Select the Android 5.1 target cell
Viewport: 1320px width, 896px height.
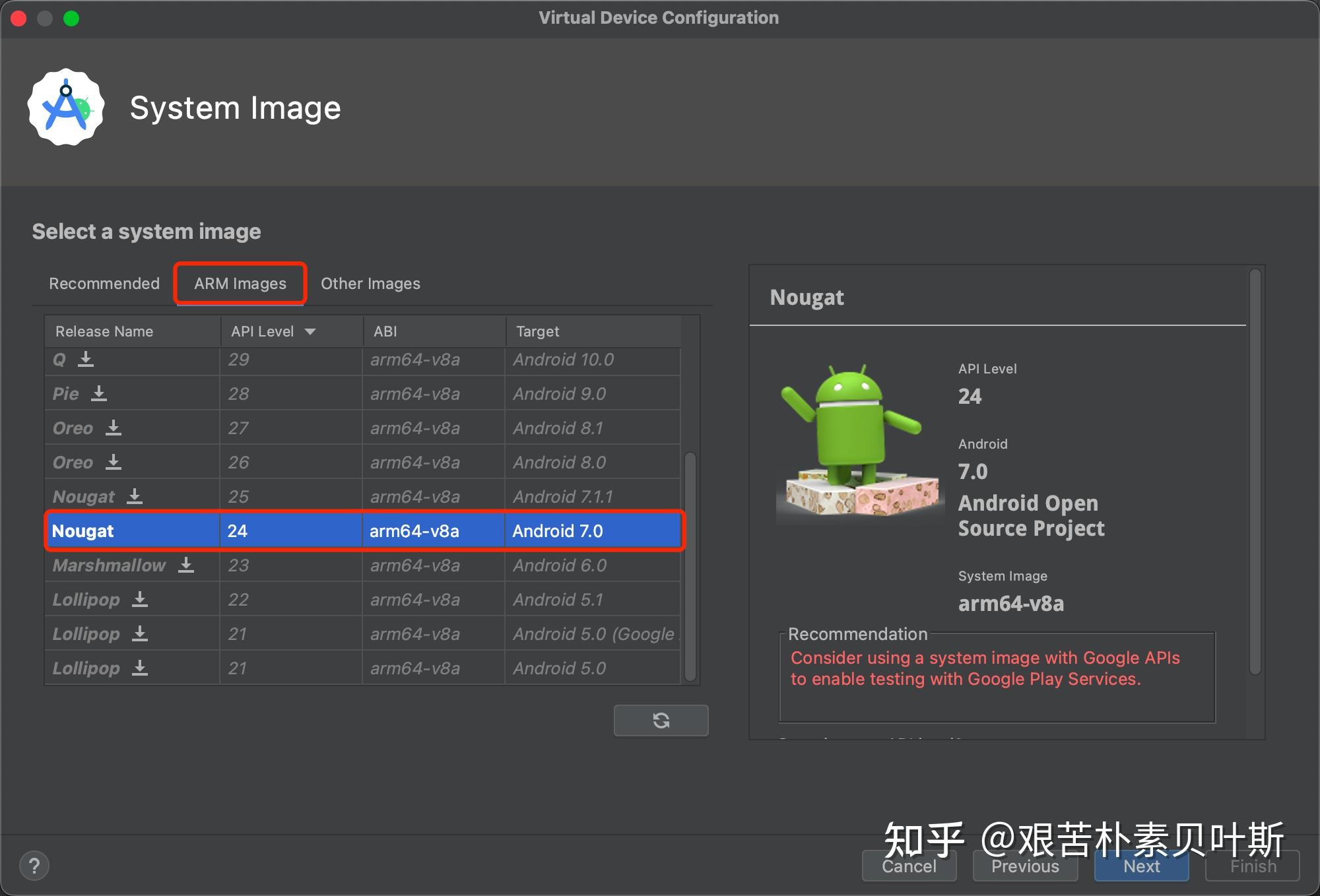click(x=593, y=600)
